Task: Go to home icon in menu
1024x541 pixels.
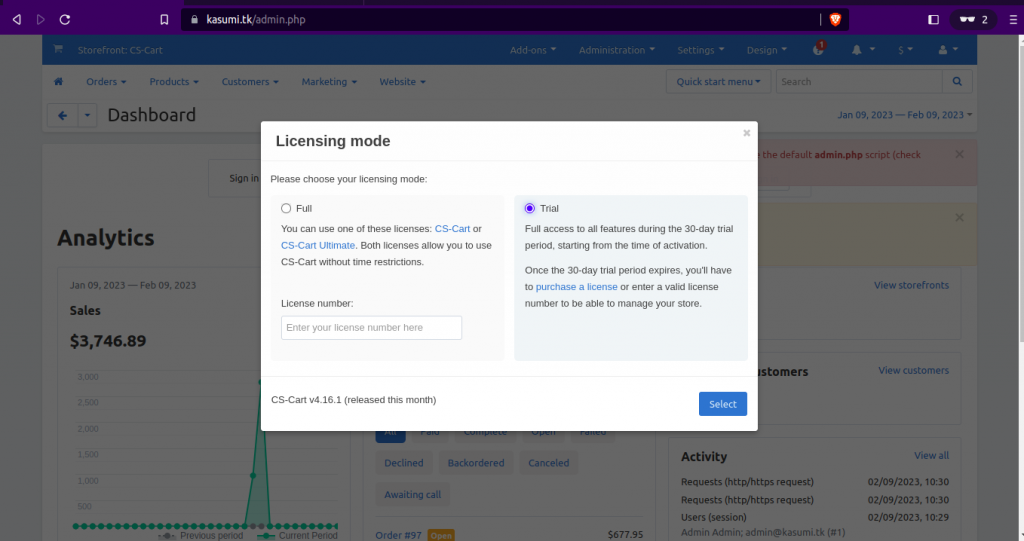Action: [58, 82]
